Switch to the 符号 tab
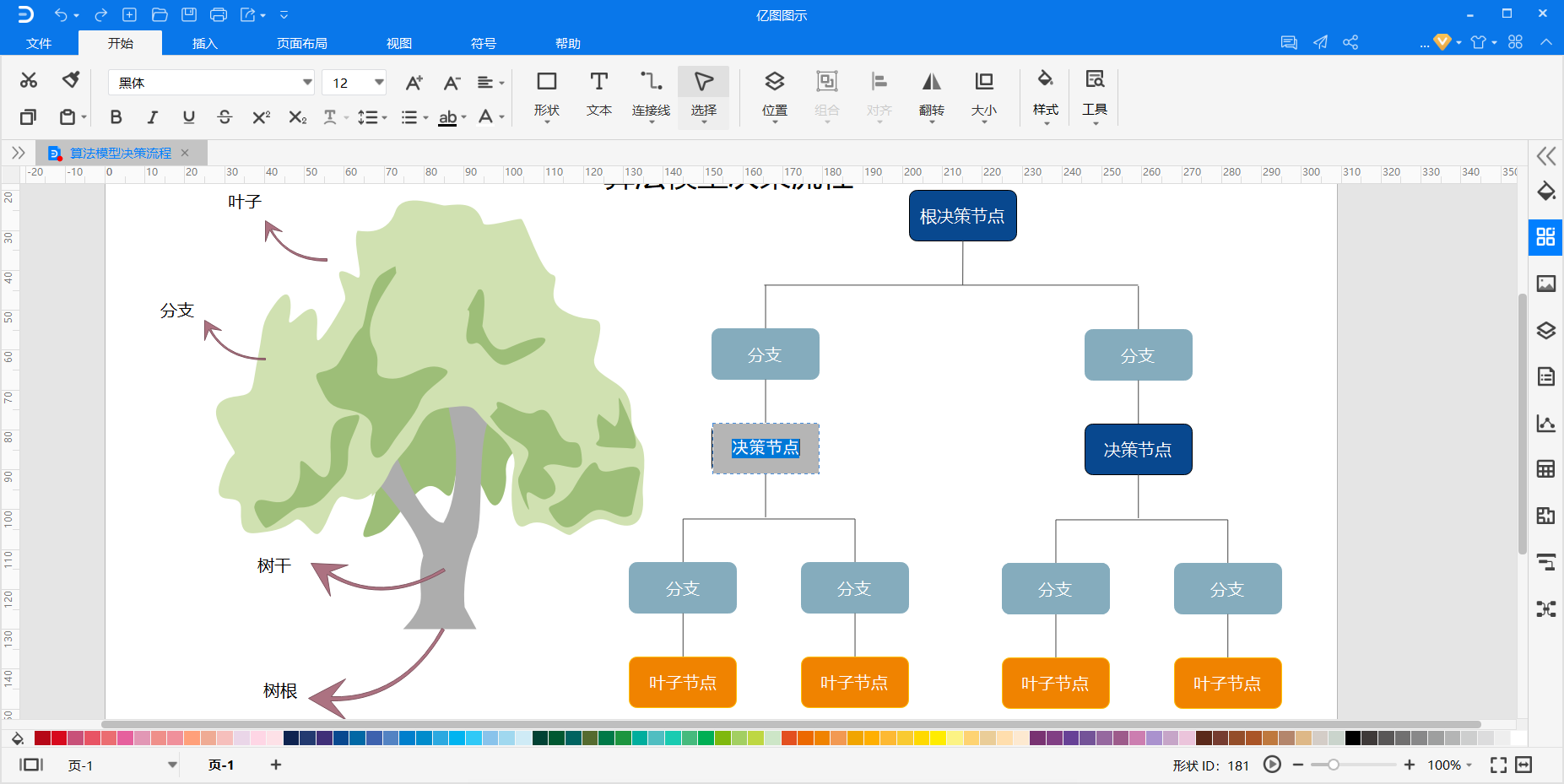Image resolution: width=1564 pixels, height=784 pixels. 484,43
